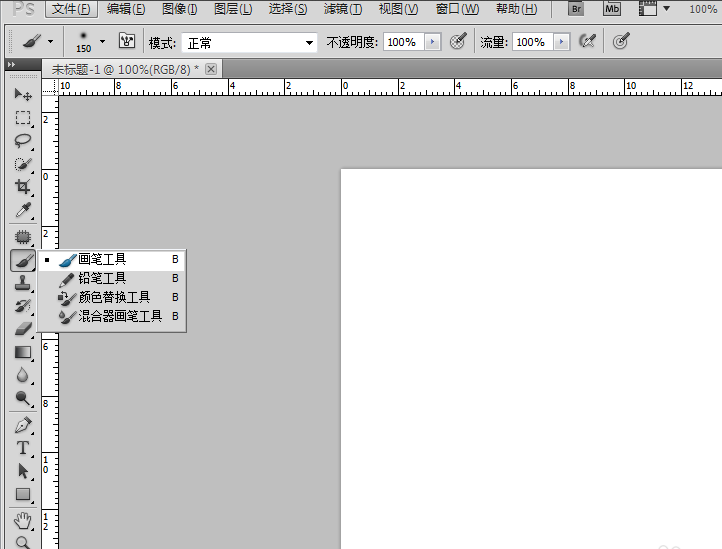Screen dimensions: 722x549
Task: Expand the 不透明度 slider arrow
Action: (432, 42)
